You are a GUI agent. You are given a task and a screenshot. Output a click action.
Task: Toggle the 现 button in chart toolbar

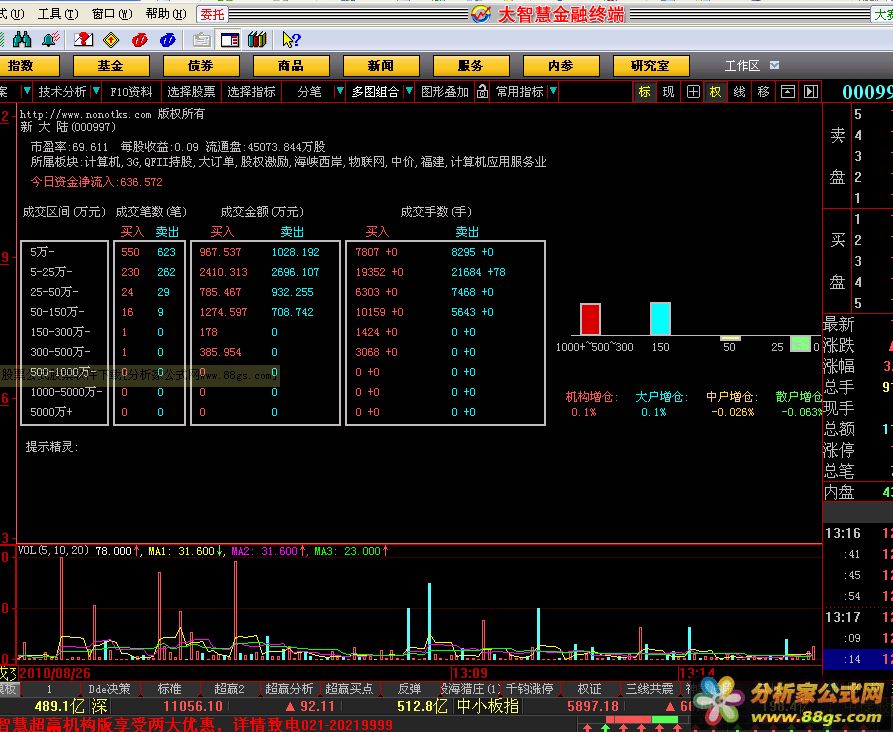(x=668, y=92)
